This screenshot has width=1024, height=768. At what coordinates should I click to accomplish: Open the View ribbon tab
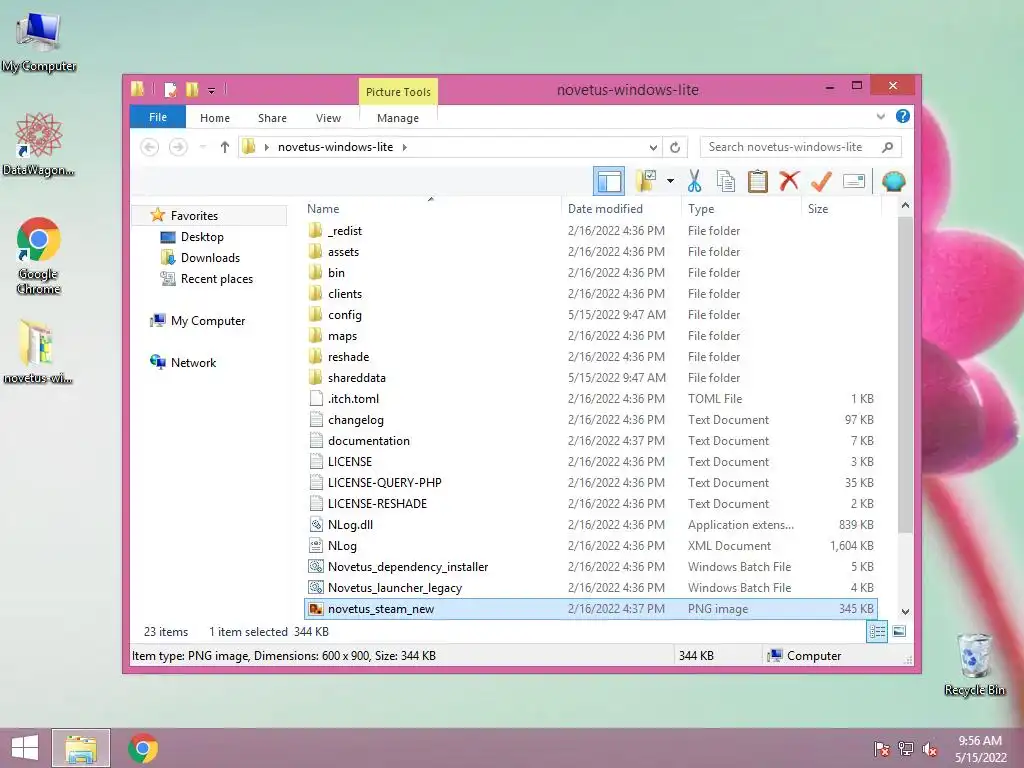coord(328,118)
